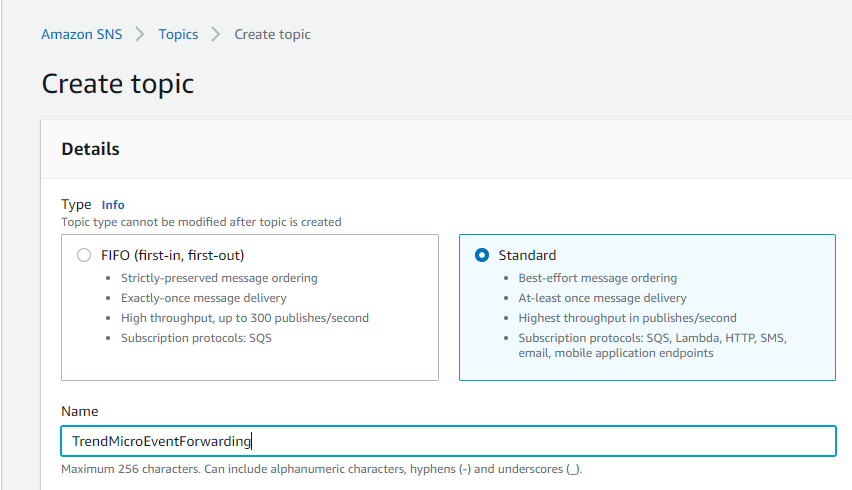Click "At-least once message delivery" text
852x490 pixels.
coord(602,298)
